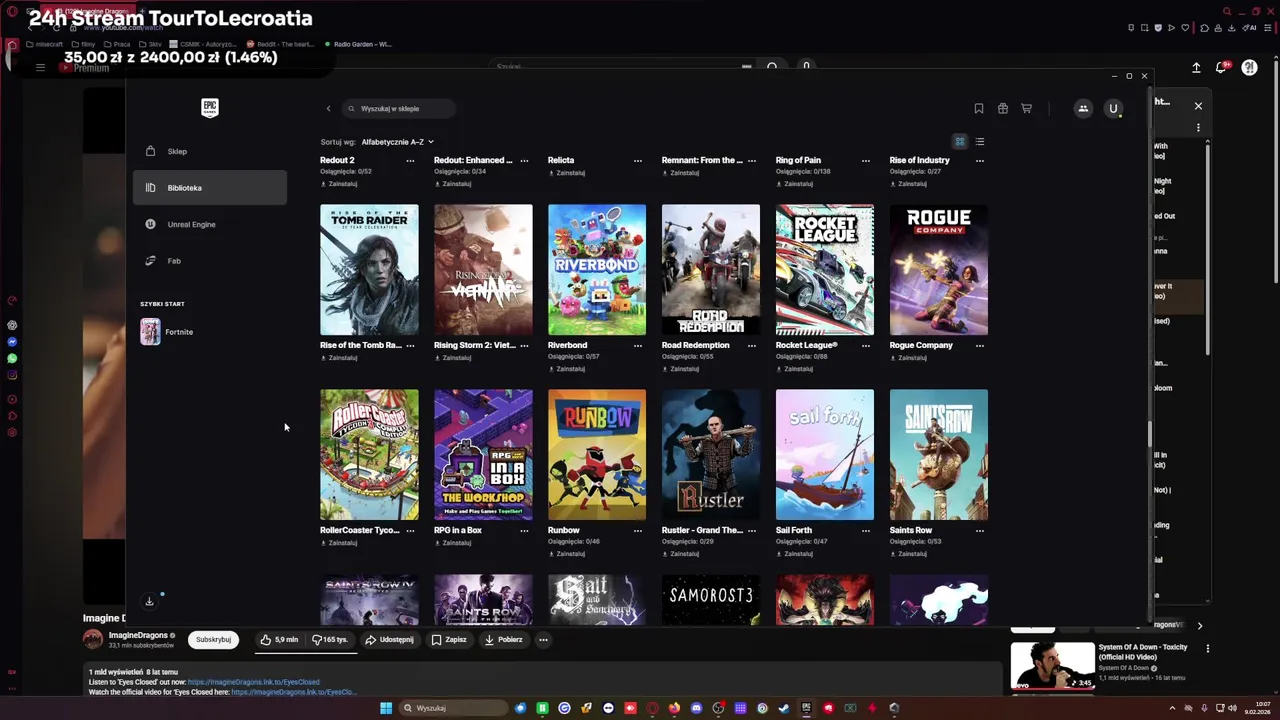Click Udostępnij share button on YouTube
The height and width of the screenshot is (720, 1280).
click(390, 639)
